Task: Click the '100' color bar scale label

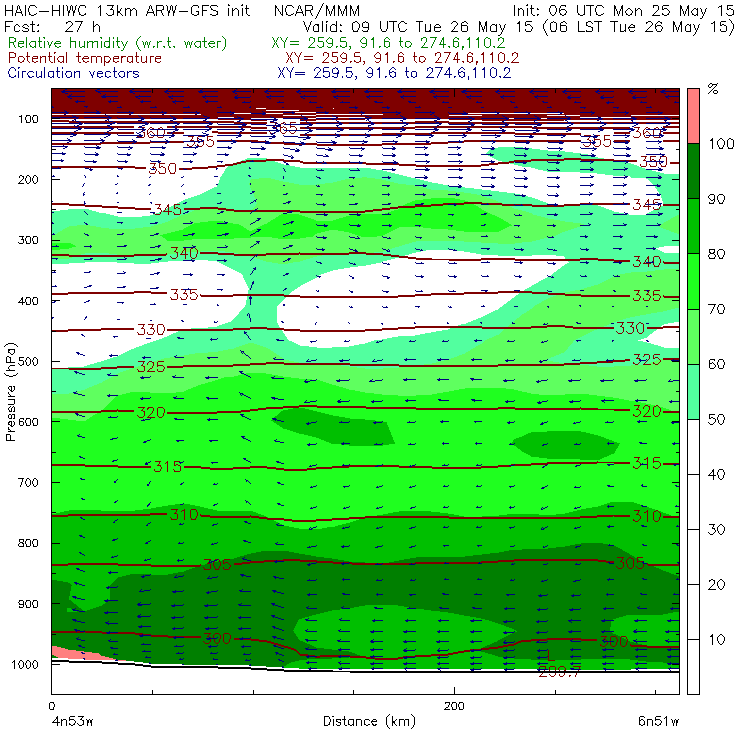Action: pos(721,143)
